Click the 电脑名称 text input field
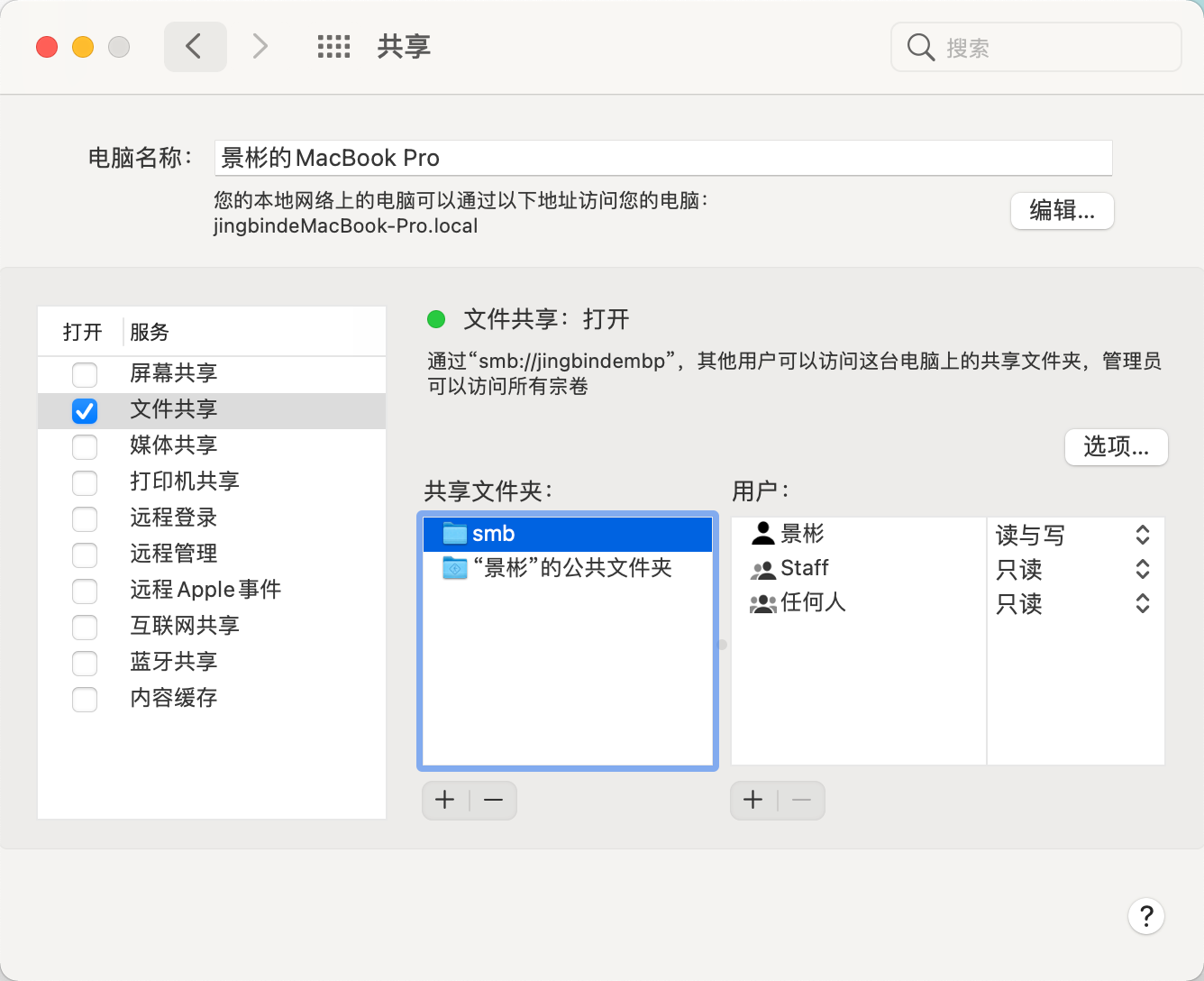The width and height of the screenshot is (1204, 981). (x=662, y=157)
